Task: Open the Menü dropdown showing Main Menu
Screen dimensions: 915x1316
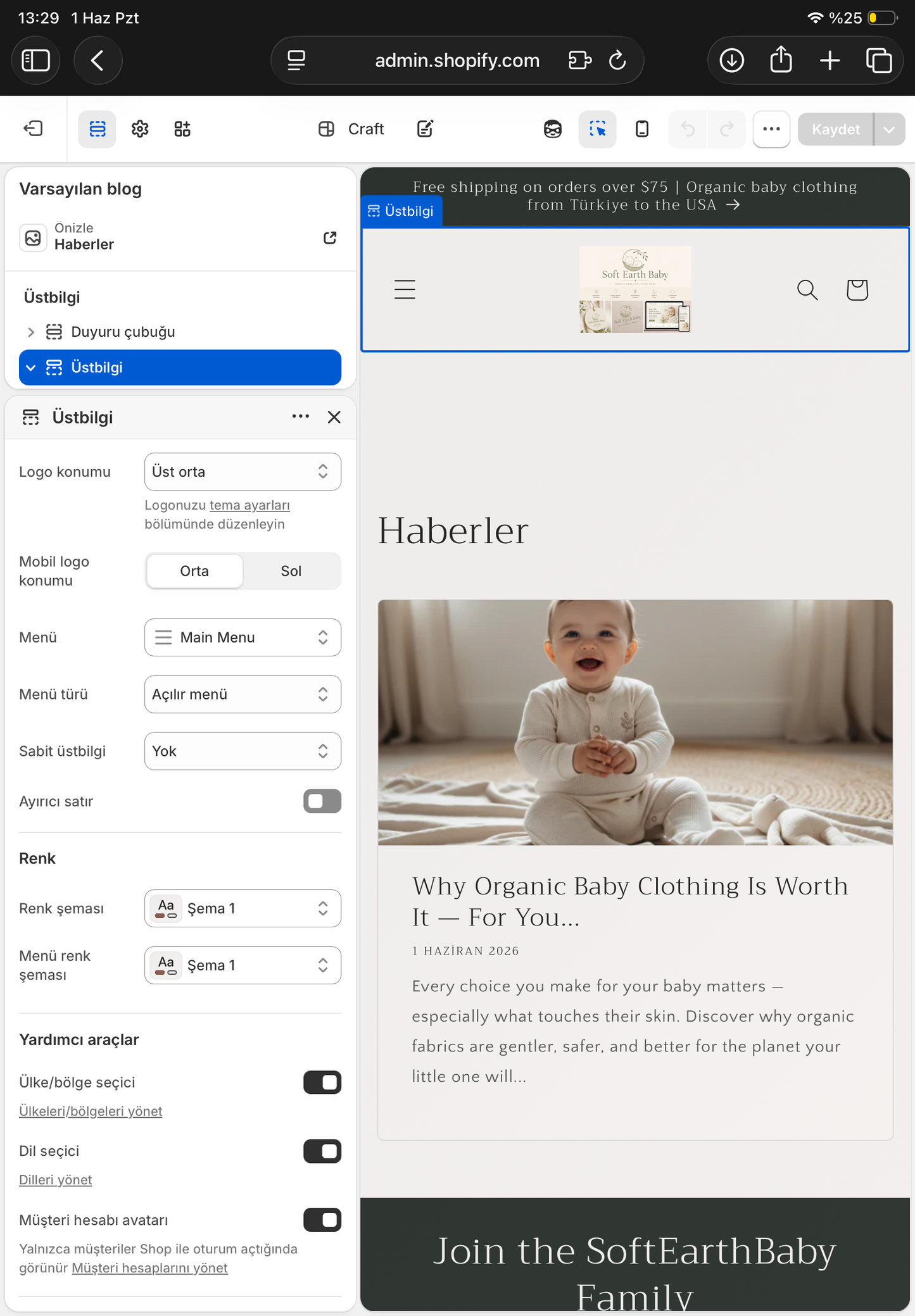Action: tap(243, 637)
